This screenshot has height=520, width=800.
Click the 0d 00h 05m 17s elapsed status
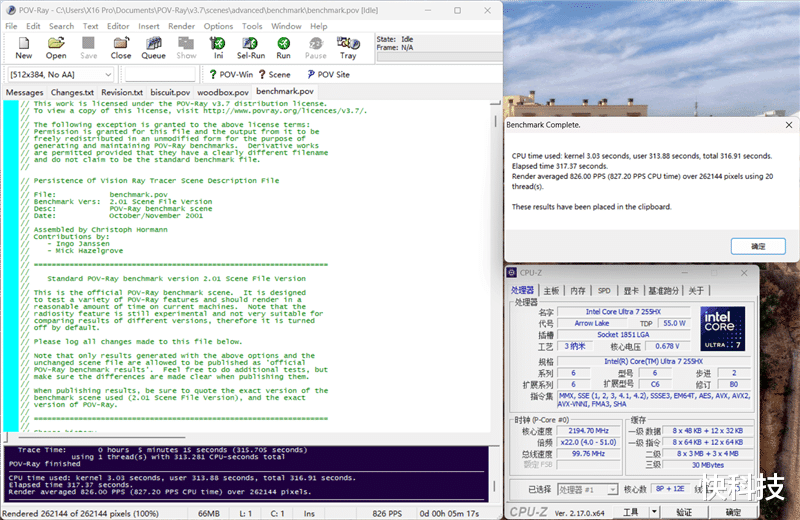pyautogui.click(x=448, y=513)
